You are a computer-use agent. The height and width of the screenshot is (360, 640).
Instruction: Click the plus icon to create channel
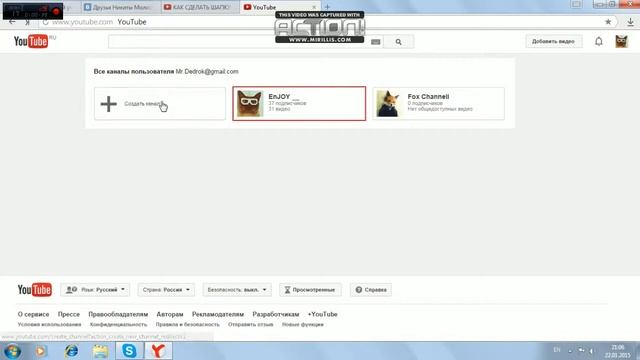point(109,104)
